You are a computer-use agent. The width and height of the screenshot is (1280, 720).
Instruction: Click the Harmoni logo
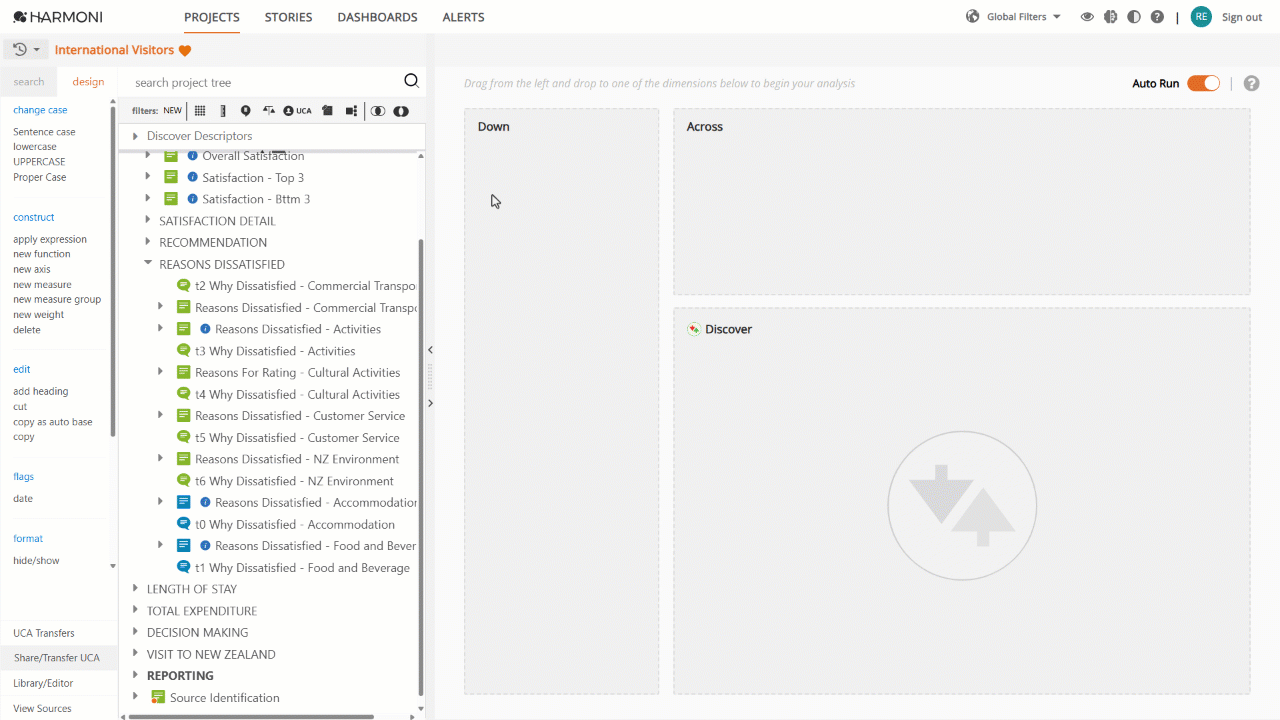click(x=58, y=17)
